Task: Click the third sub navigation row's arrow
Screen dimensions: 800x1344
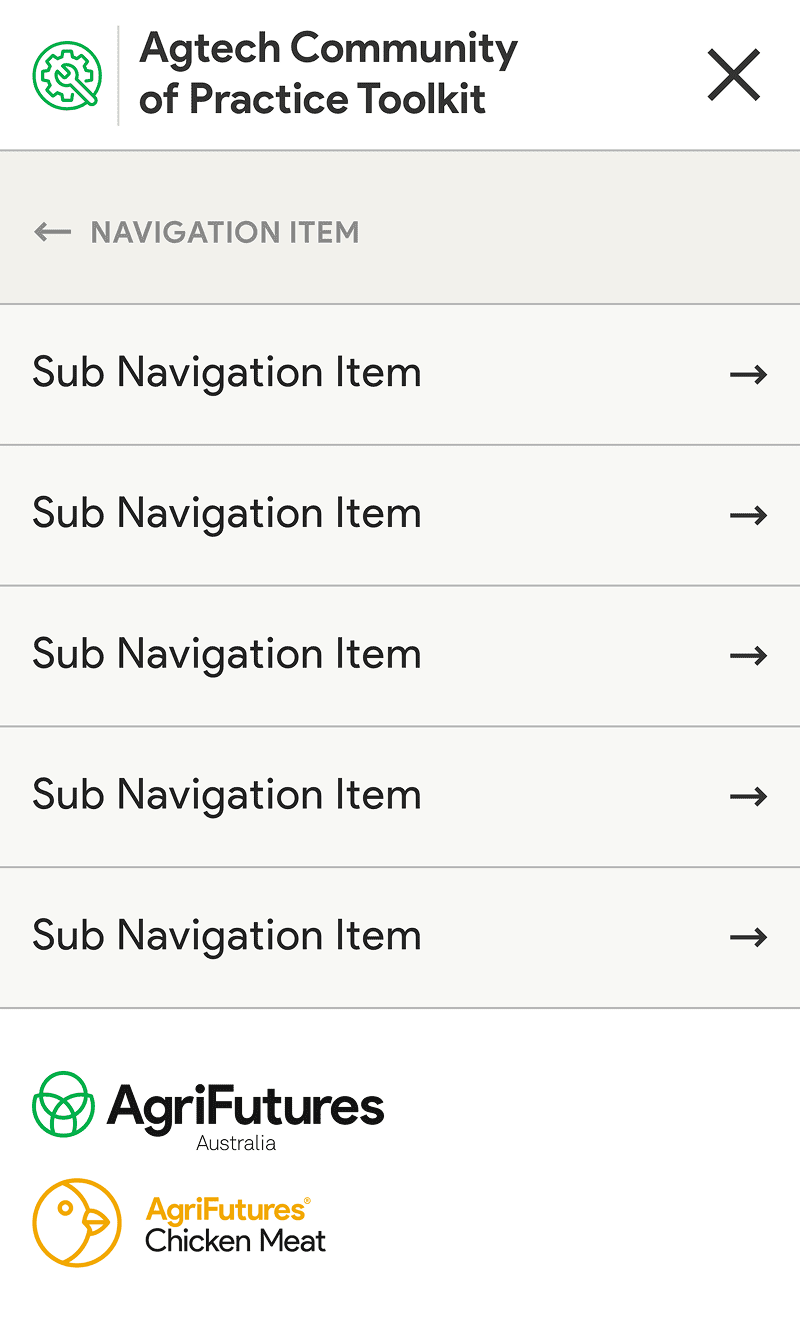Action: [x=748, y=656]
